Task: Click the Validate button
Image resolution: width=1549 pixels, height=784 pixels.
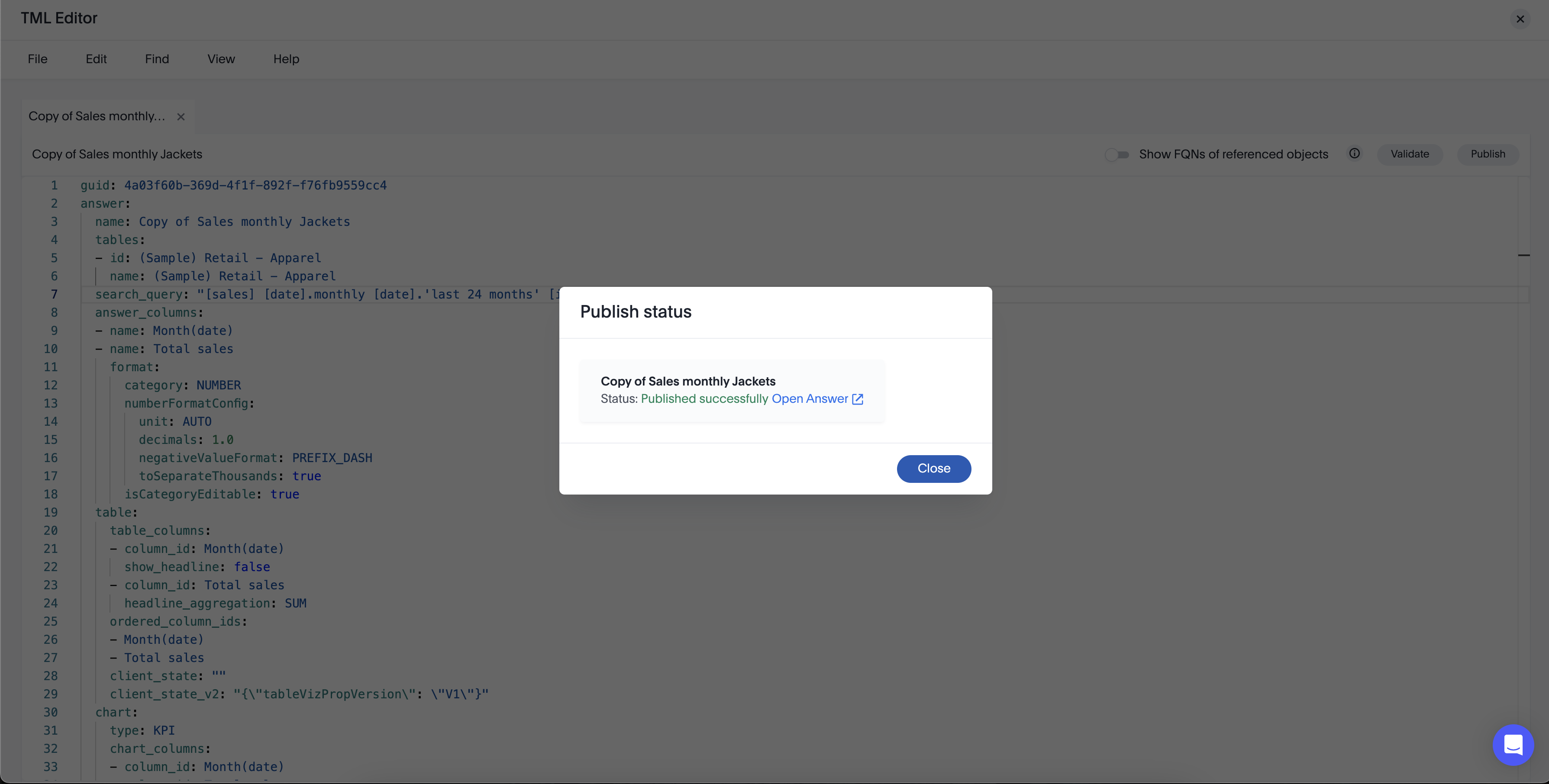Action: coord(1410,154)
